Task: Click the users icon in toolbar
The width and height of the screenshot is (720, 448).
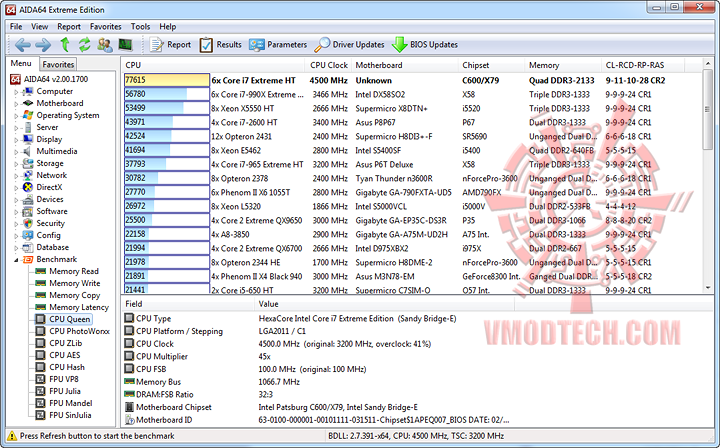Action: point(105,45)
